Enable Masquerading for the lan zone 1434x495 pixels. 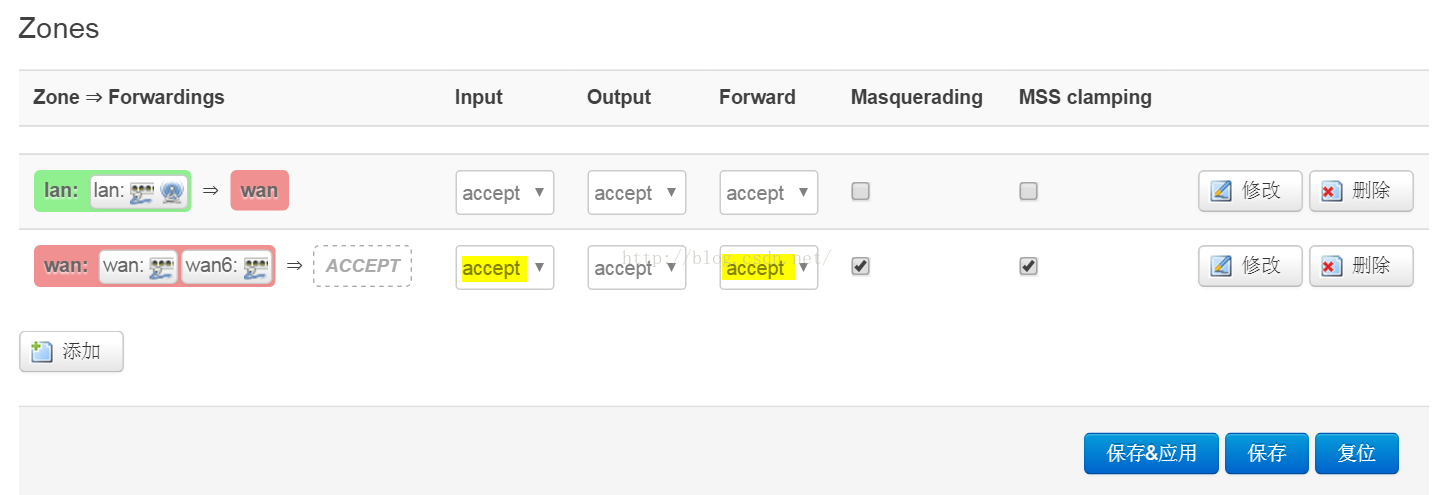click(860, 191)
